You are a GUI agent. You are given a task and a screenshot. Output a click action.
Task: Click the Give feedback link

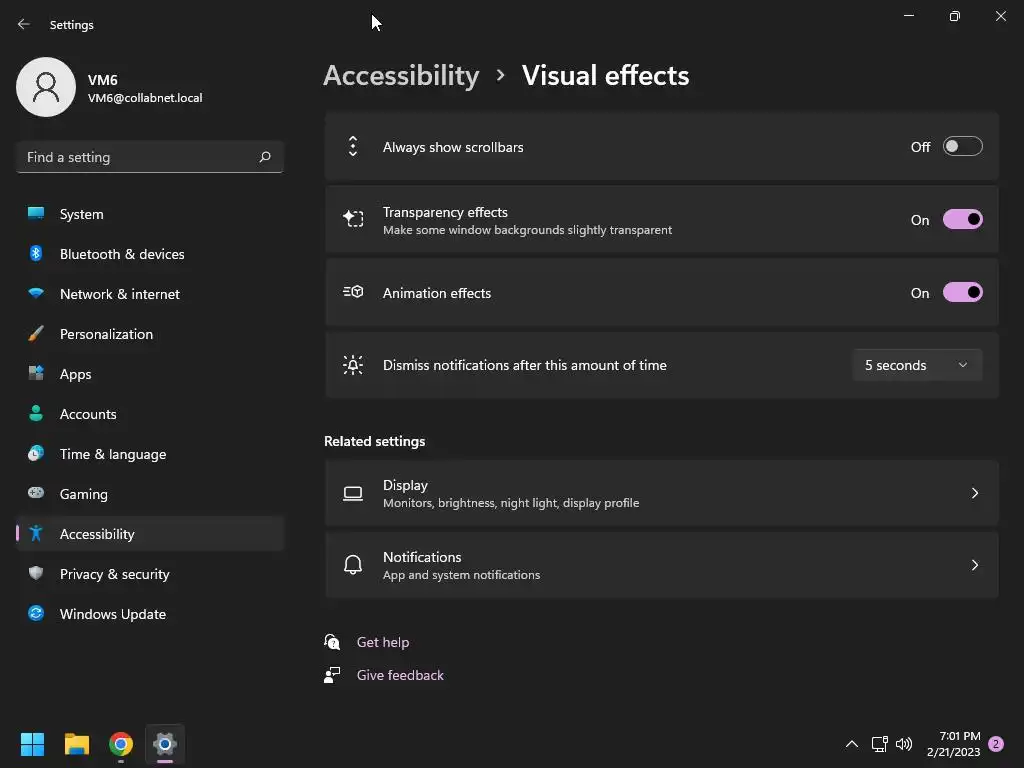click(x=400, y=675)
